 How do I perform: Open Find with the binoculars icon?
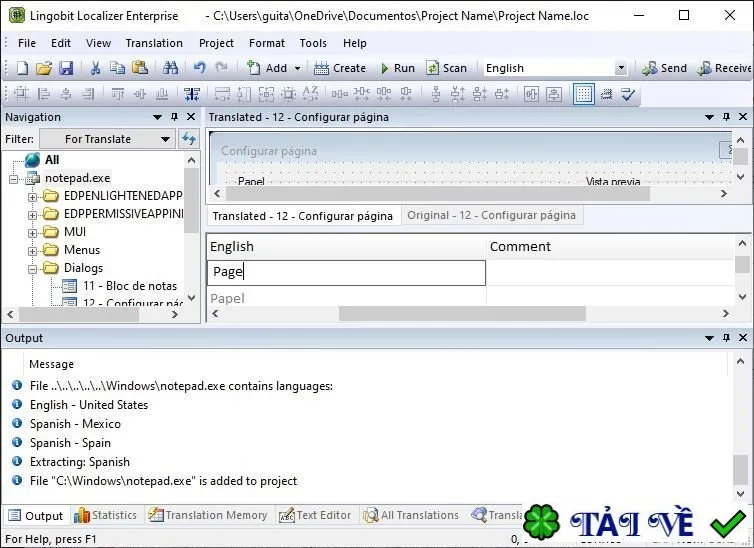coord(170,68)
